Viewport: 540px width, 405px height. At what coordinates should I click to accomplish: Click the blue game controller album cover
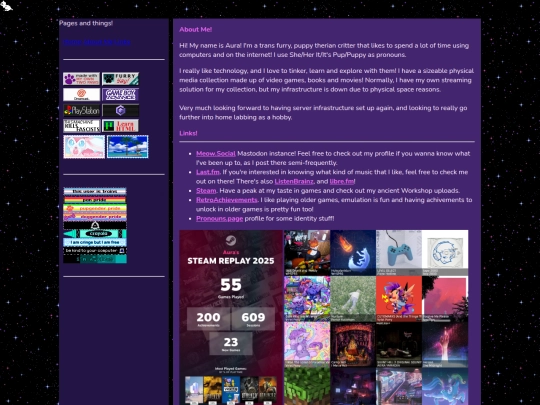click(399, 253)
